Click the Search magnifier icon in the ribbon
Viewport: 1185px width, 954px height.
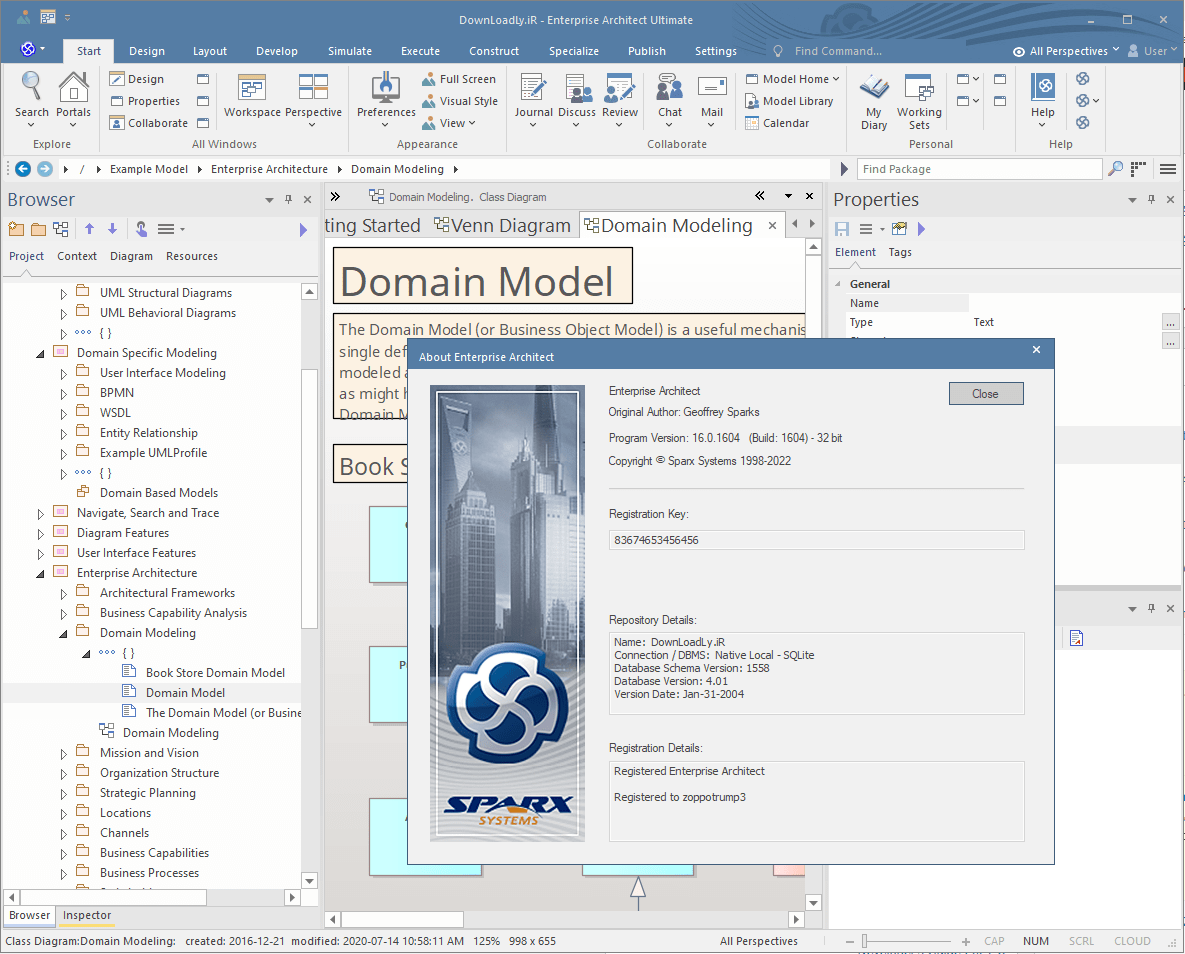31,86
